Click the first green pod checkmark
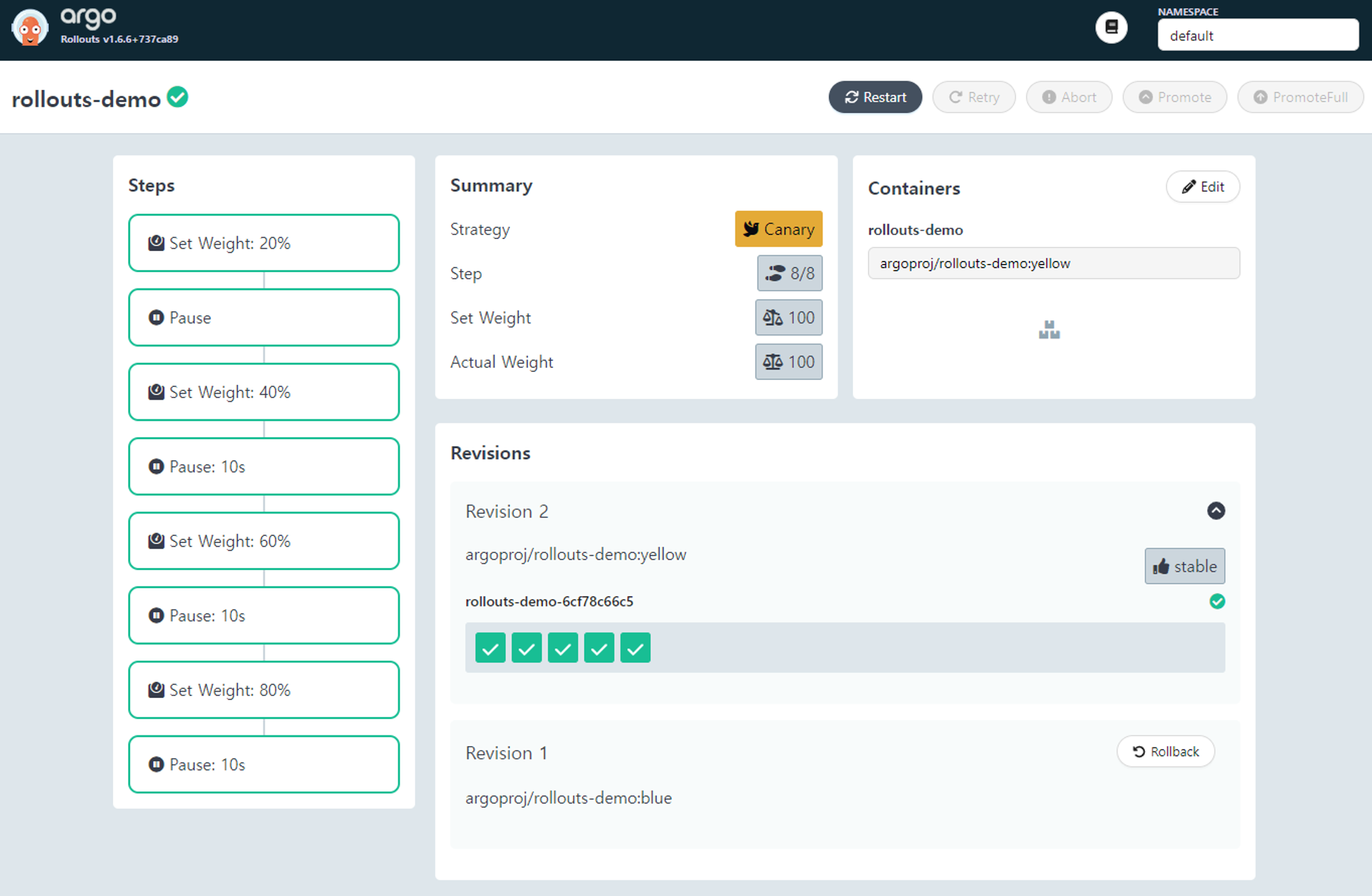The width and height of the screenshot is (1372, 896). (490, 648)
